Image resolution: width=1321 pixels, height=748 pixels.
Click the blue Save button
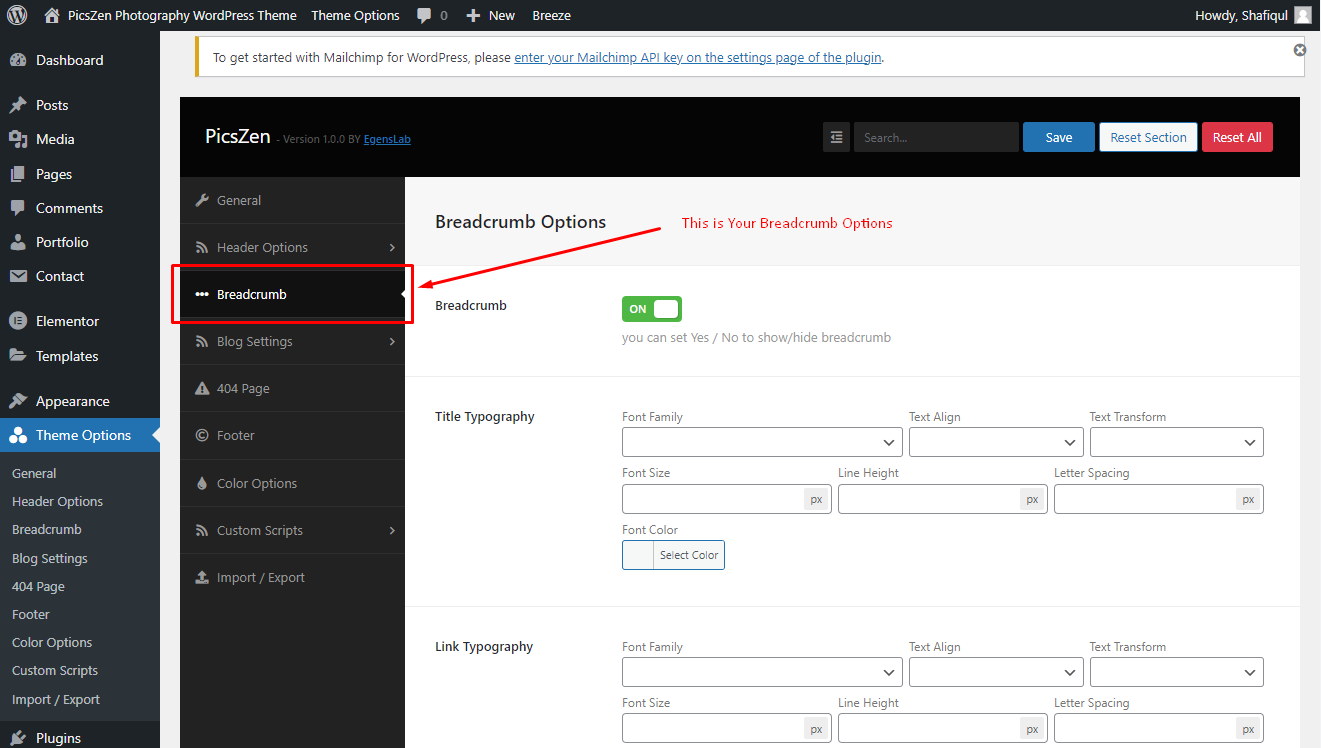pyautogui.click(x=1059, y=137)
